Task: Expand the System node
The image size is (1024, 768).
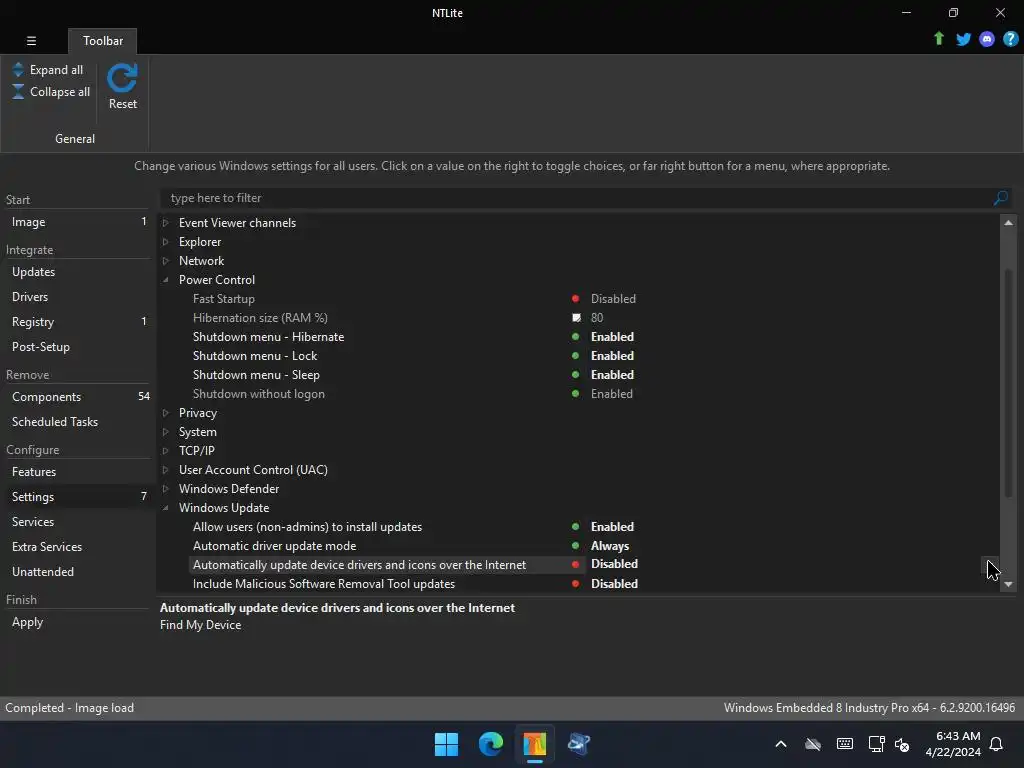Action: pyautogui.click(x=166, y=432)
